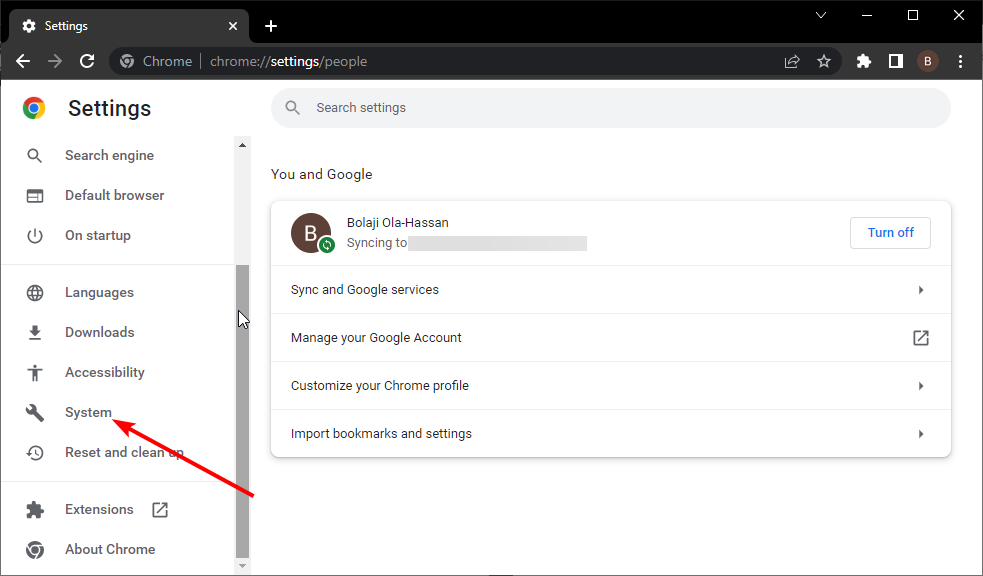Viewport: 983px width, 576px height.
Task: Open Extensions from the sidebar
Action: 99,510
